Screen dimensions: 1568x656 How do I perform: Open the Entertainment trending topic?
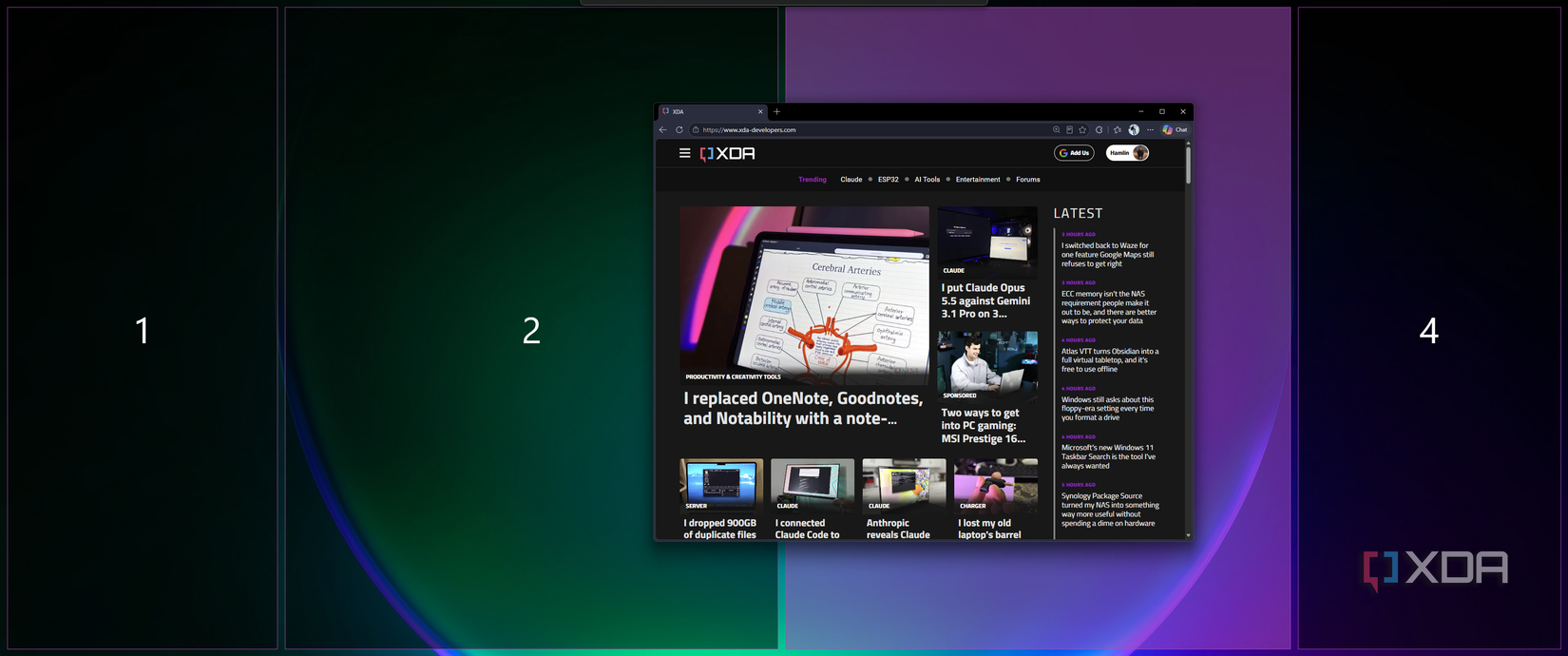click(978, 180)
